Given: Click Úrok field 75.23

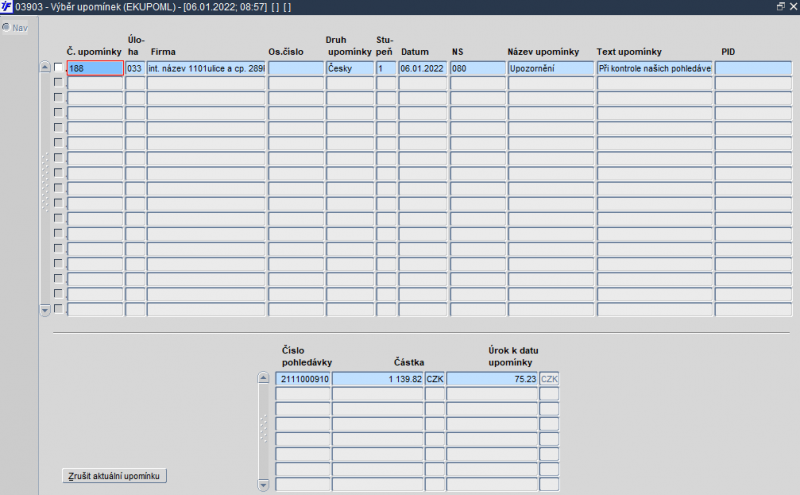Looking at the screenshot, I should pyautogui.click(x=492, y=379).
